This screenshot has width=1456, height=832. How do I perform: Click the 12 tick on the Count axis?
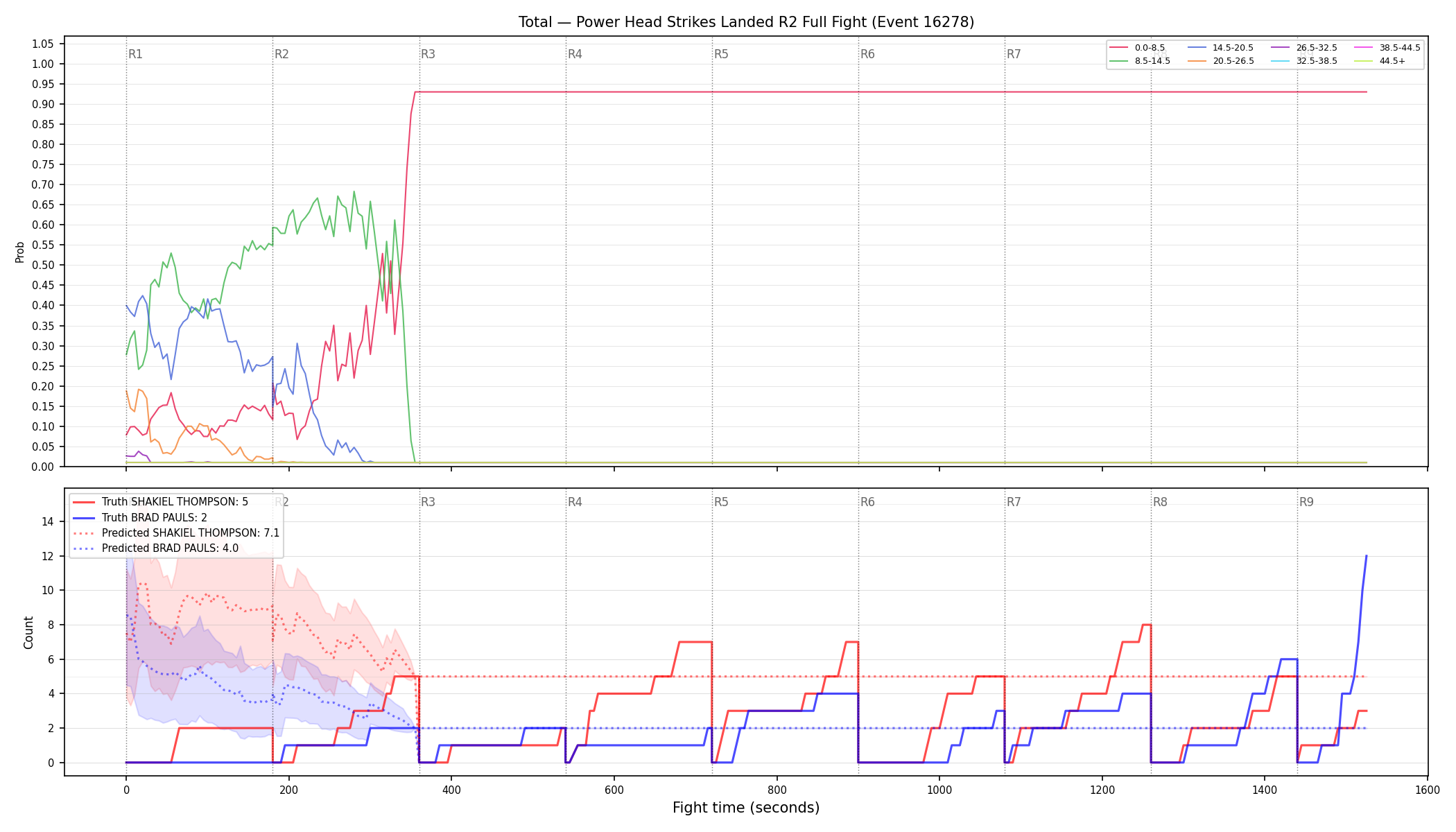coord(48,556)
